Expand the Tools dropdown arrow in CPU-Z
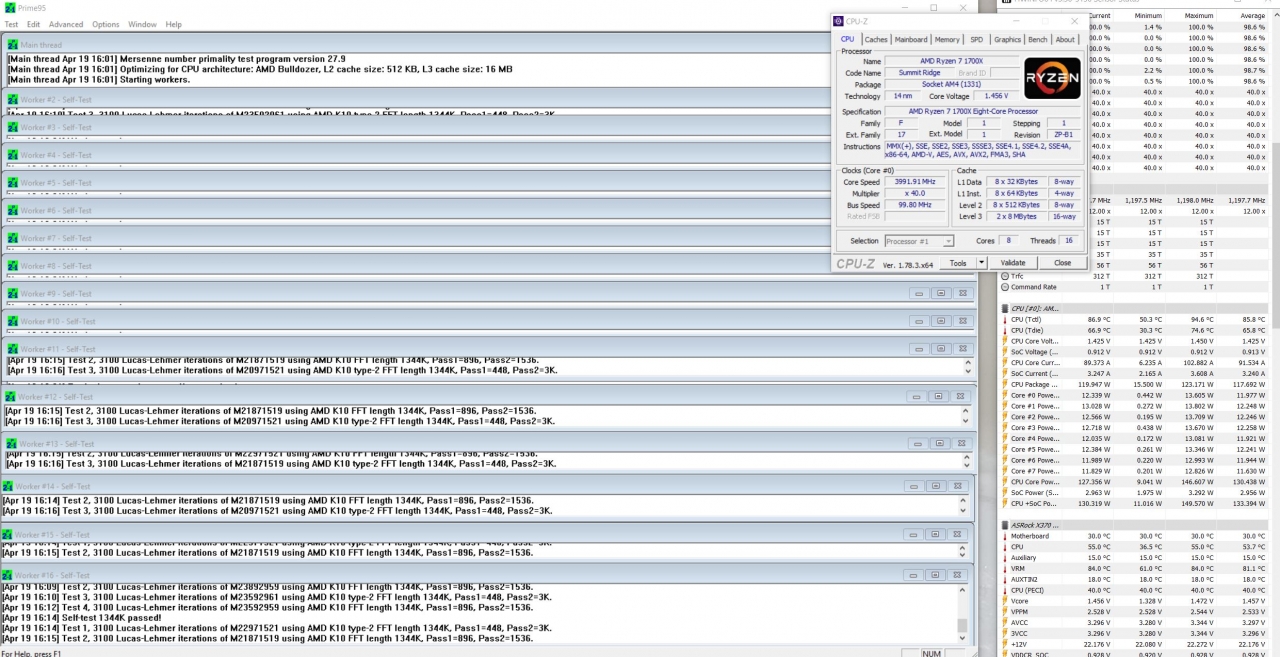This screenshot has height=657, width=1280. (982, 263)
